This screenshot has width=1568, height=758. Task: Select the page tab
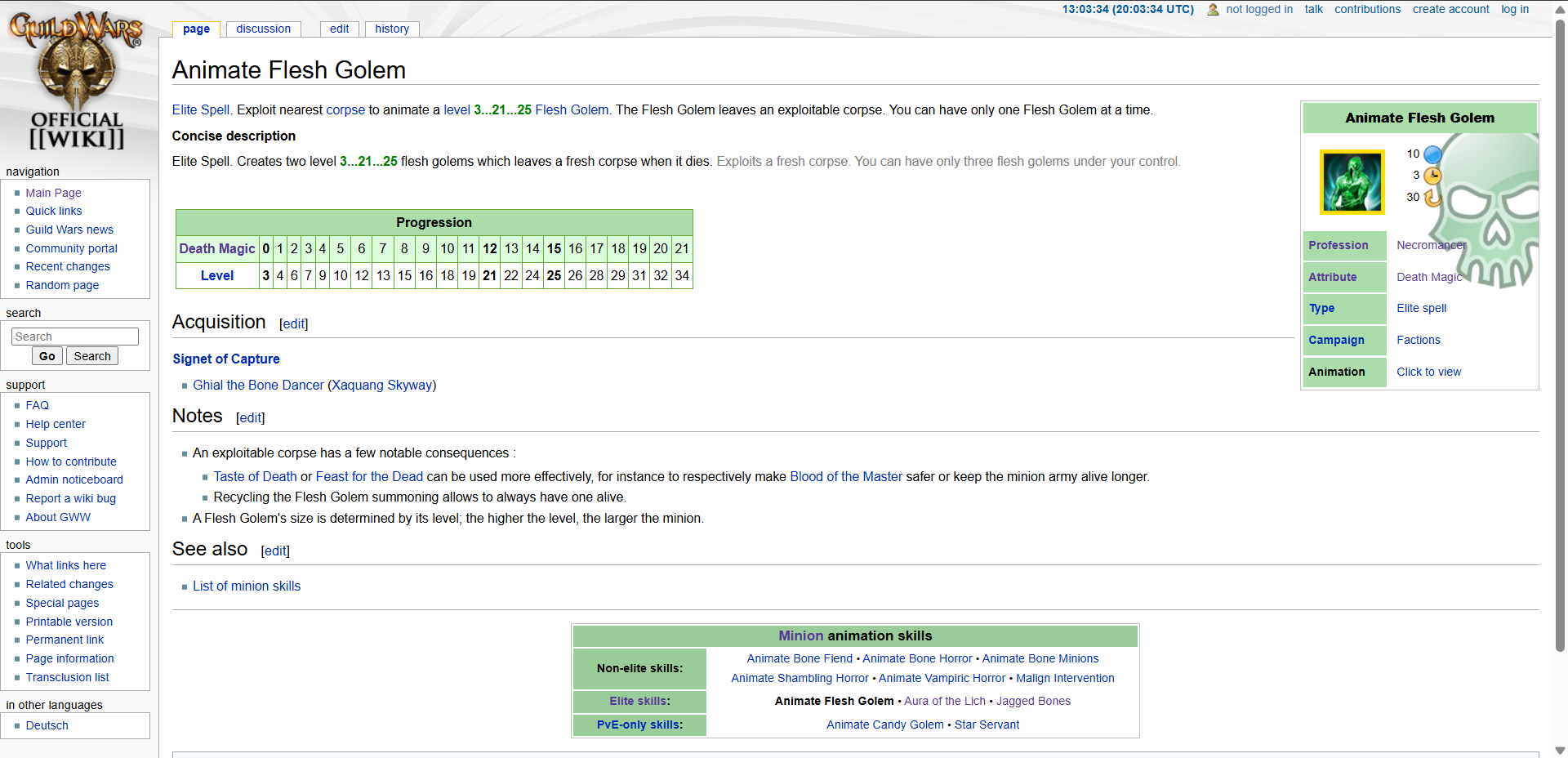point(196,29)
